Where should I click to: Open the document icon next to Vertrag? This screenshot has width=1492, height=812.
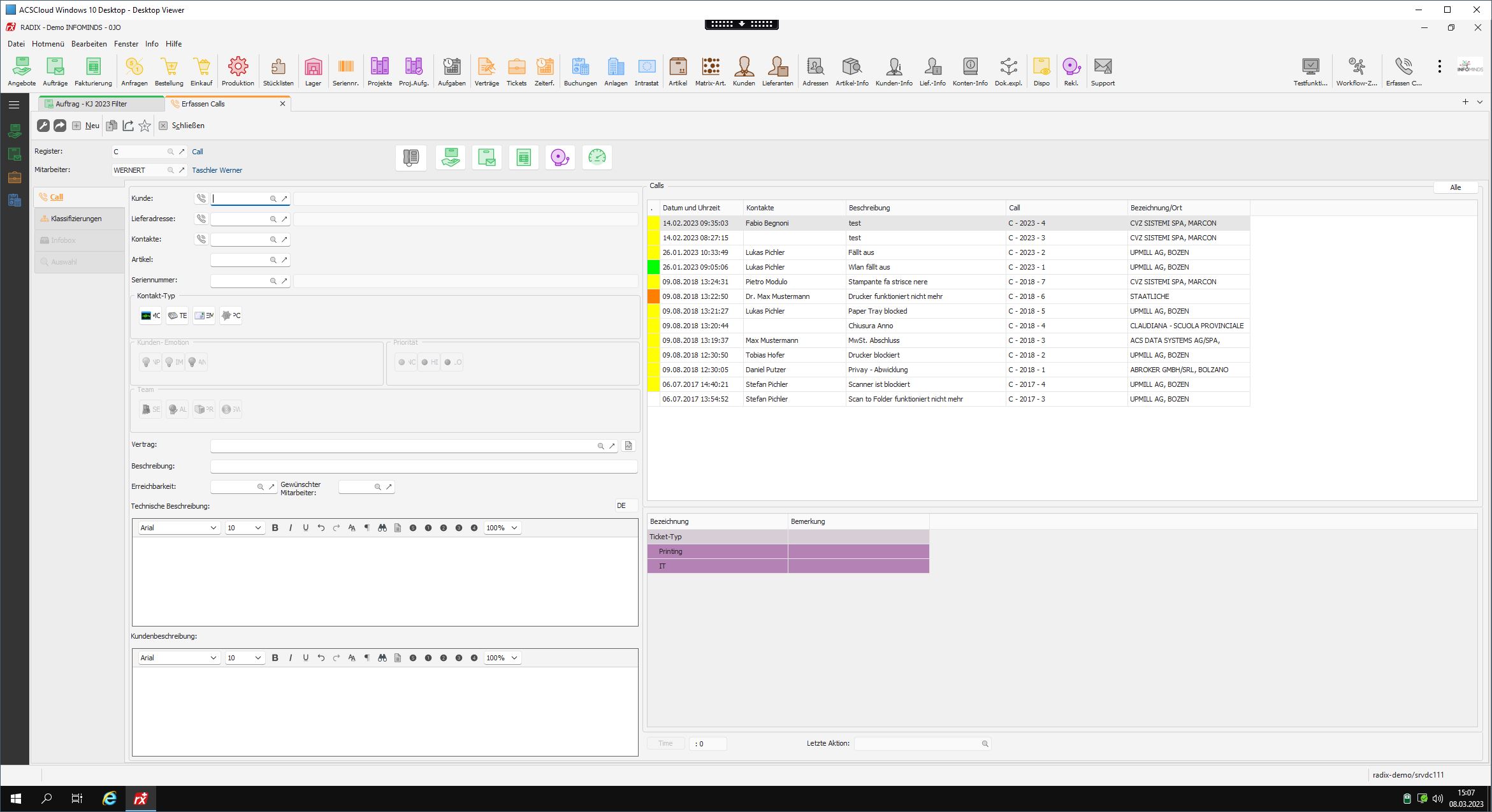tap(628, 446)
